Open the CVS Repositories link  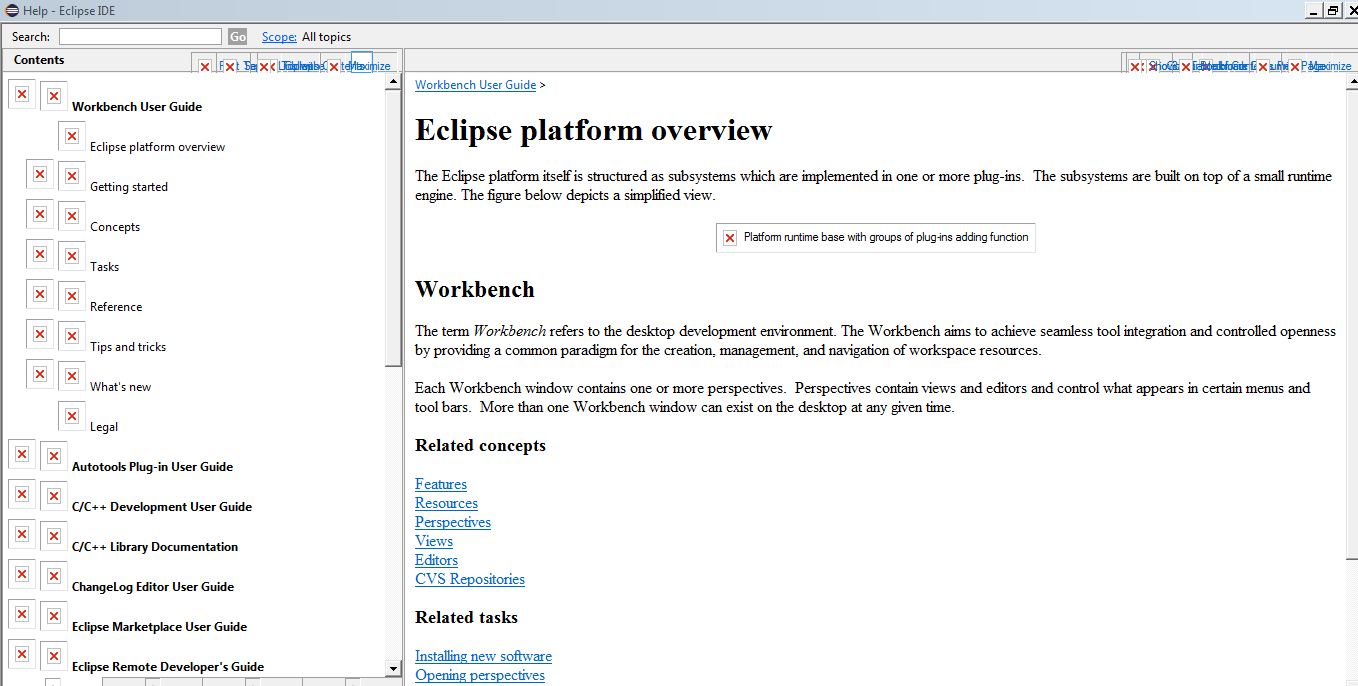tap(470, 579)
